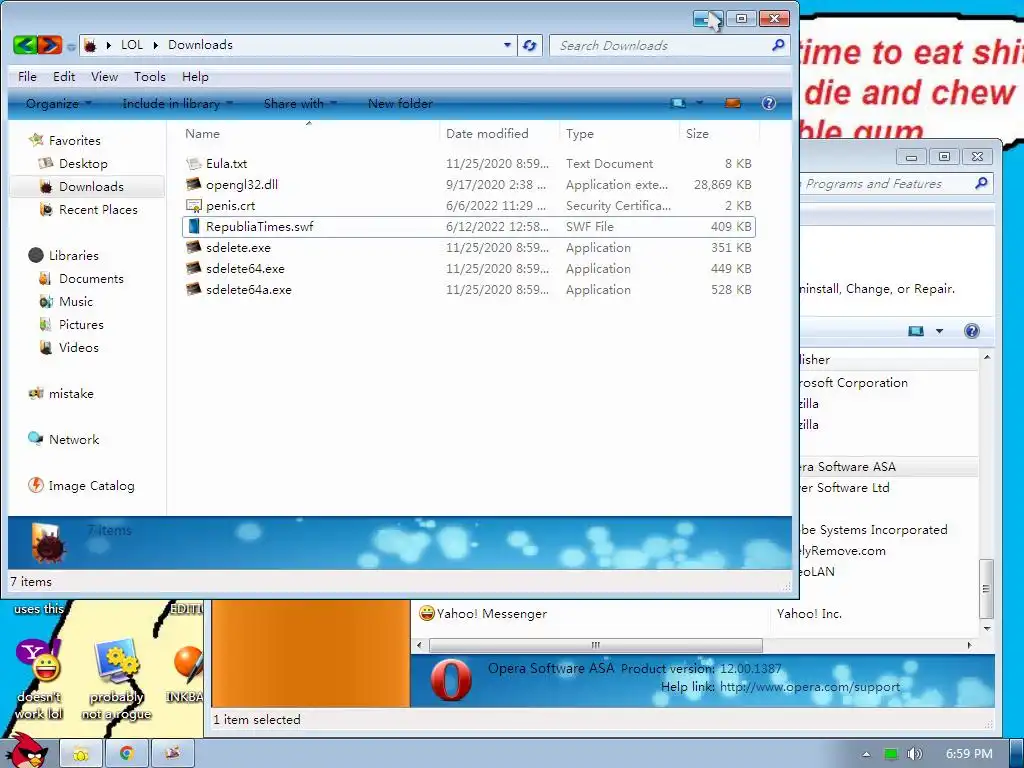Image resolution: width=1024 pixels, height=768 pixels.
Task: Select the sdelete.exe application icon
Action: click(193, 248)
